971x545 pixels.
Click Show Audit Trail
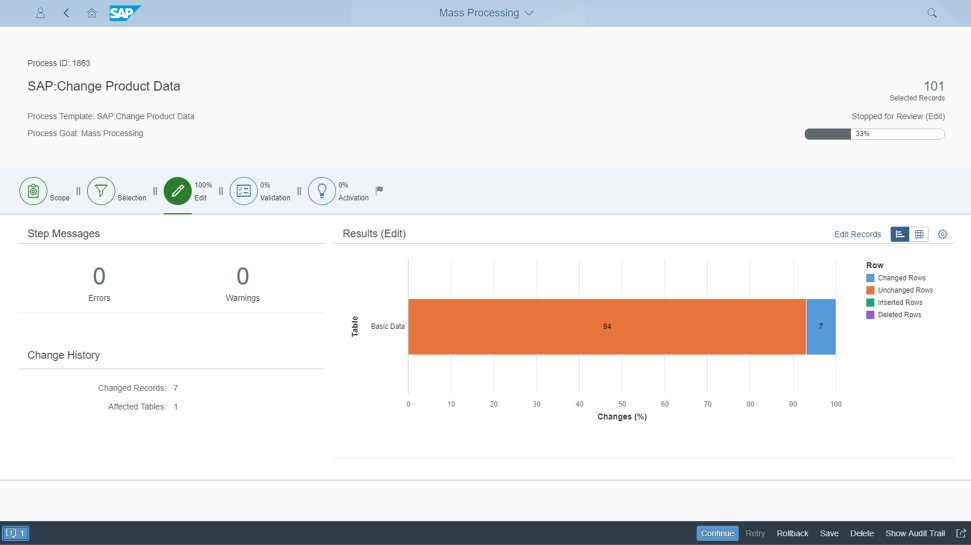915,533
